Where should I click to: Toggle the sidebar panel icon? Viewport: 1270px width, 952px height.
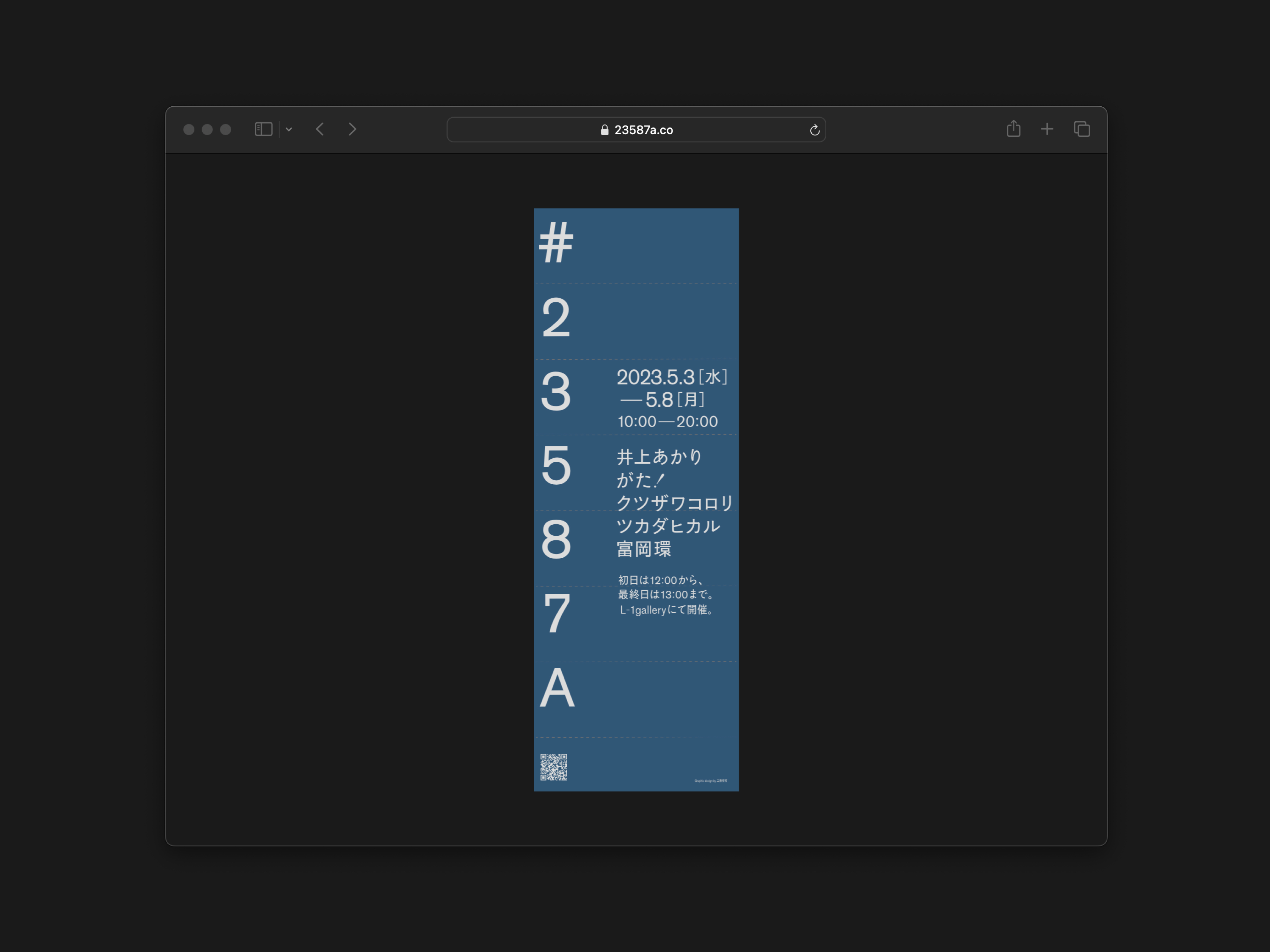[x=263, y=129]
